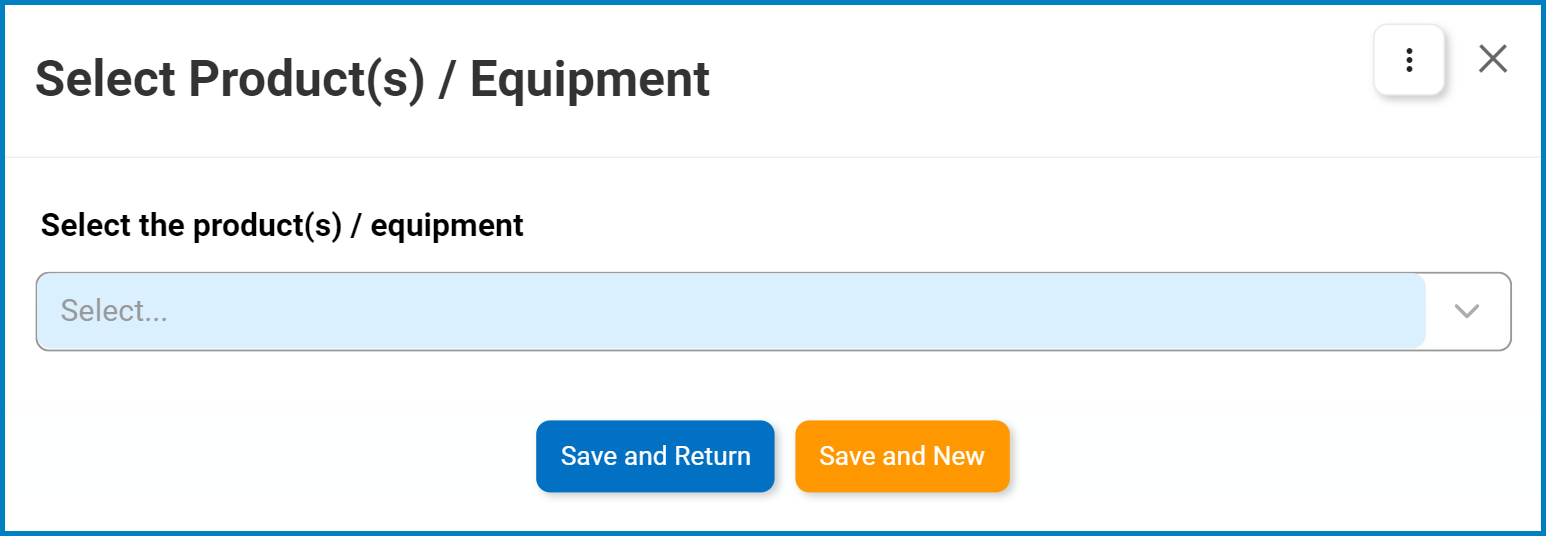The image size is (1546, 536).
Task: Open the three-dot more options menu
Action: click(x=1409, y=60)
